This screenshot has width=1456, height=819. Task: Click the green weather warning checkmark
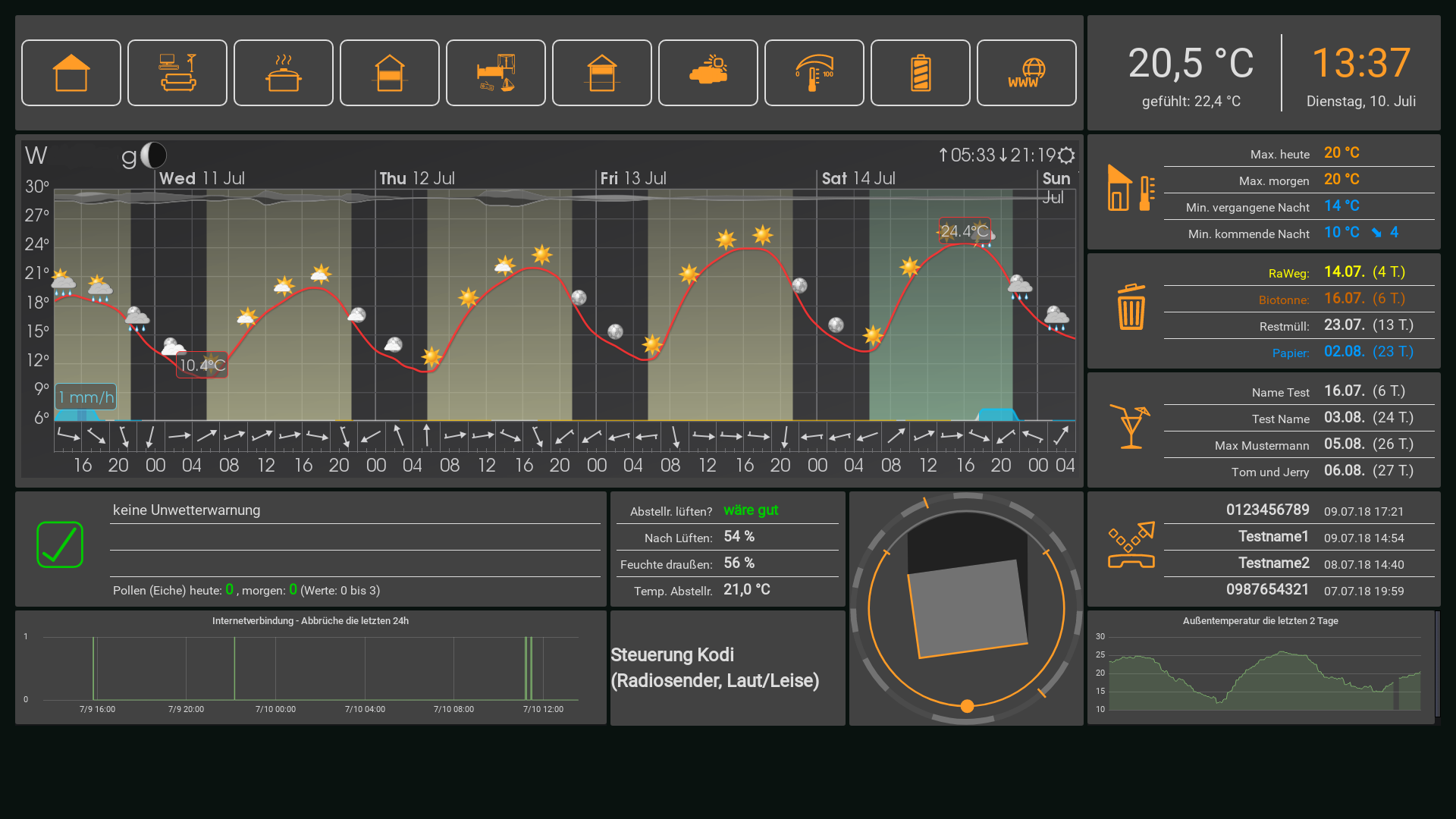pos(60,544)
